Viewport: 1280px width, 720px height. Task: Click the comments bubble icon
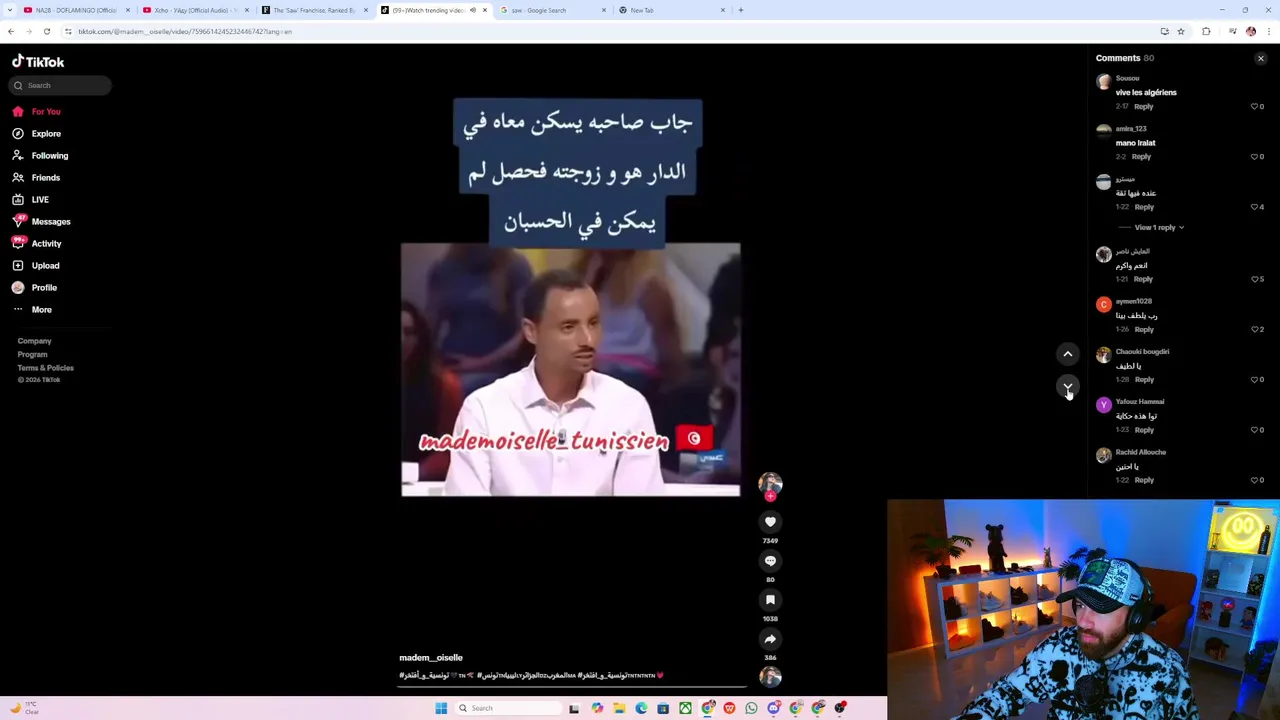770,561
